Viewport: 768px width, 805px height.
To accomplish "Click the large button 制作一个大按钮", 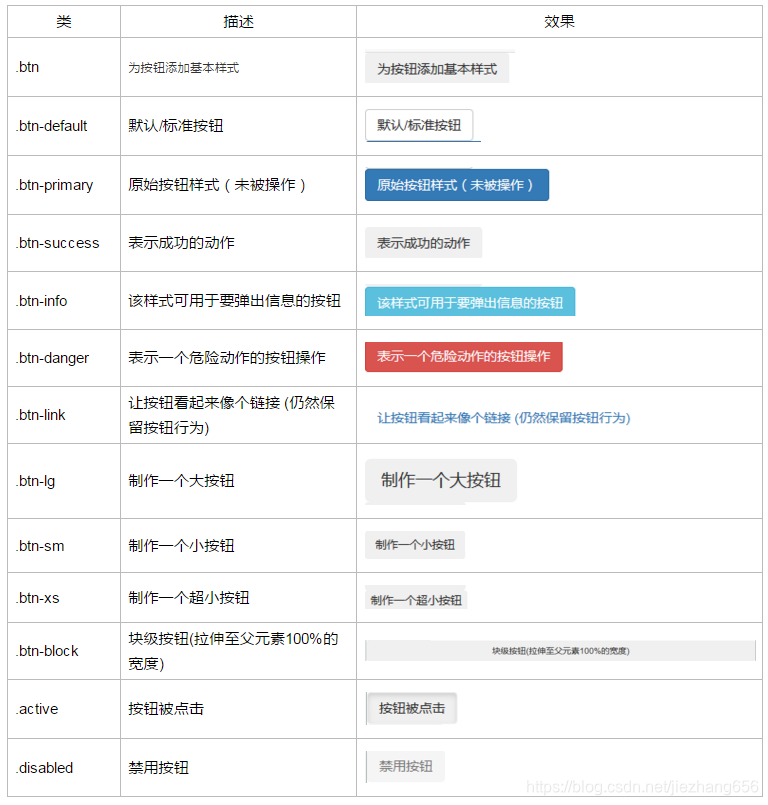I will pyautogui.click(x=441, y=481).
